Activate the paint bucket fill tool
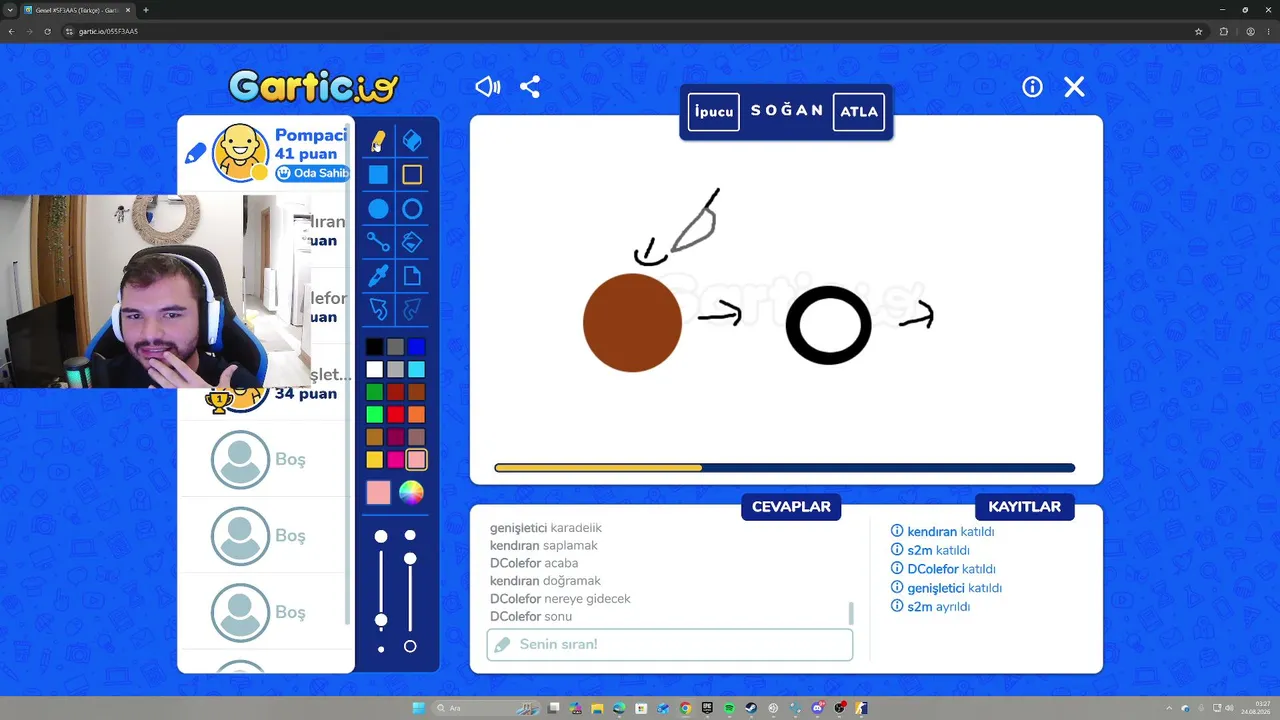Screen dimensions: 1280x720 (x=412, y=242)
